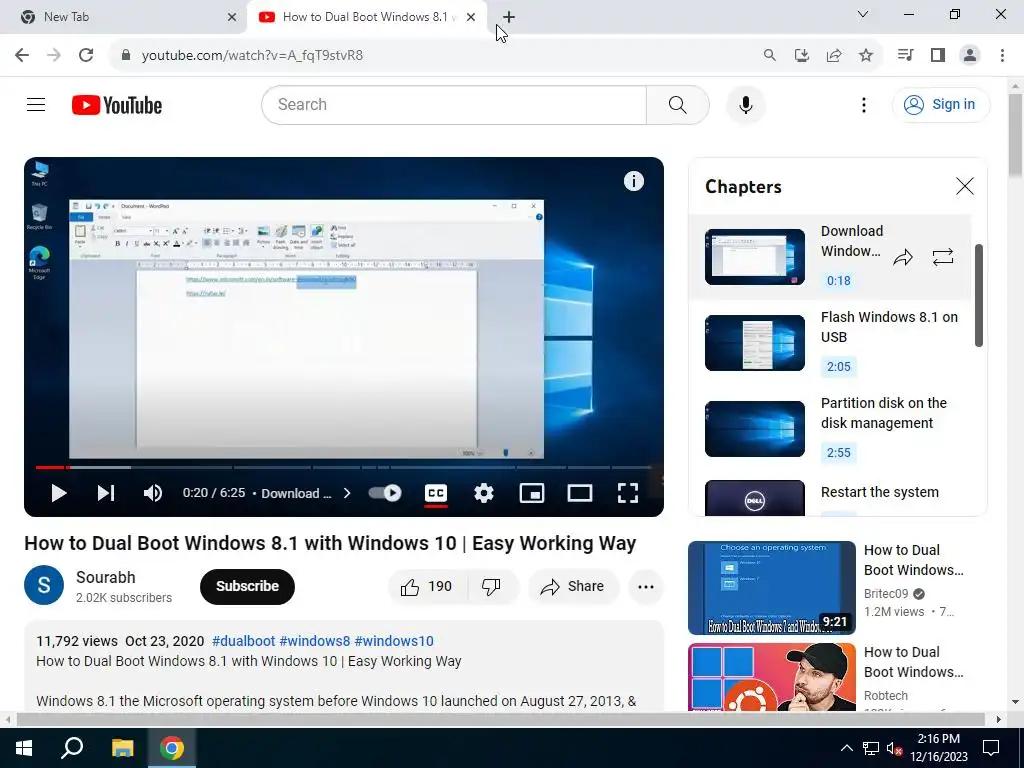Toggle the Chrome side panel
This screenshot has height=768, width=1024.
coord(938,55)
